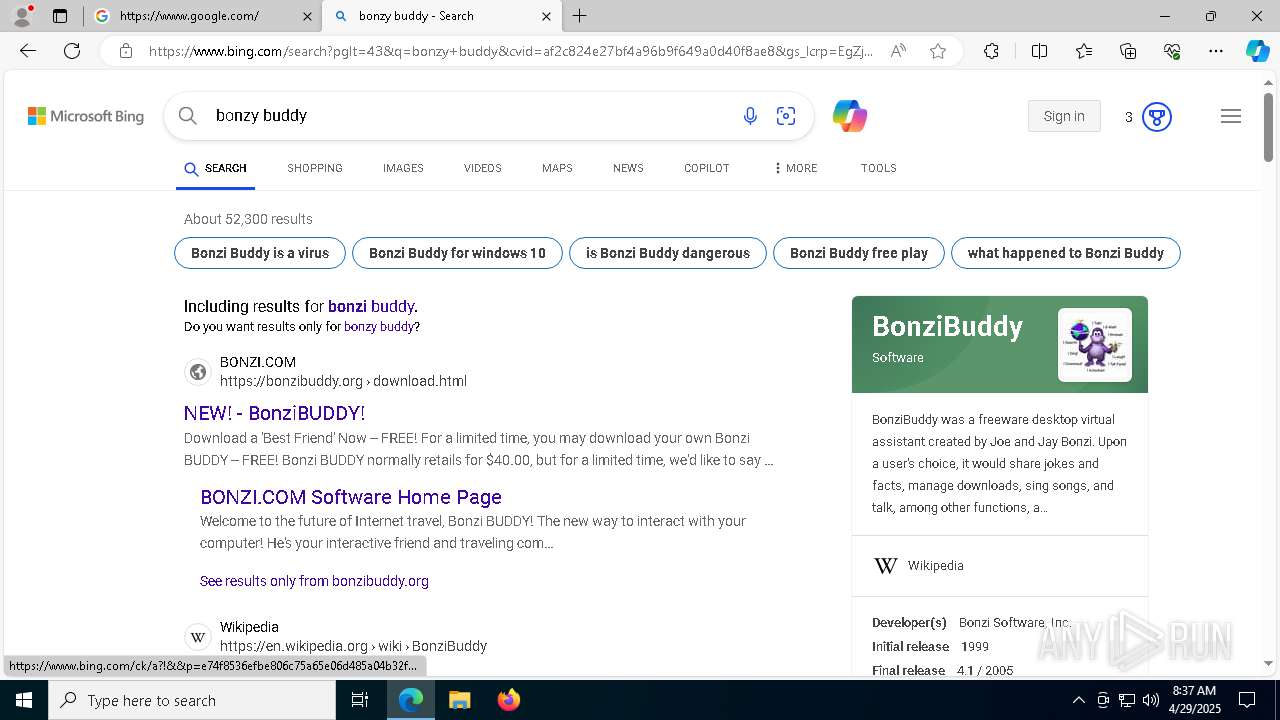This screenshot has width=1280, height=720.
Task: Open the volume speaker tray icon
Action: (x=1150, y=700)
